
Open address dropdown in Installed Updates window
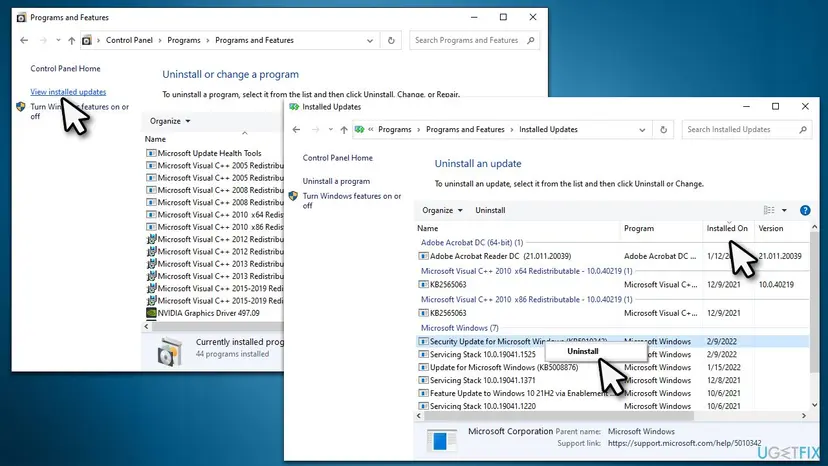[642, 129]
